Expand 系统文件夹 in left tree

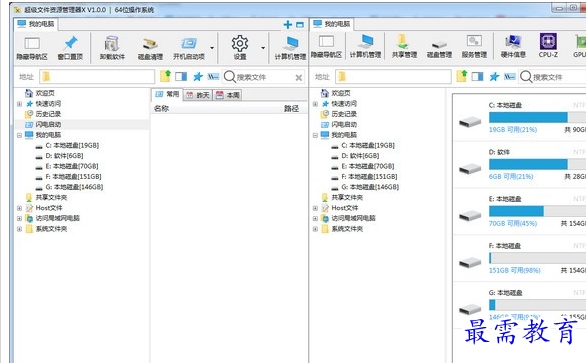point(19,229)
